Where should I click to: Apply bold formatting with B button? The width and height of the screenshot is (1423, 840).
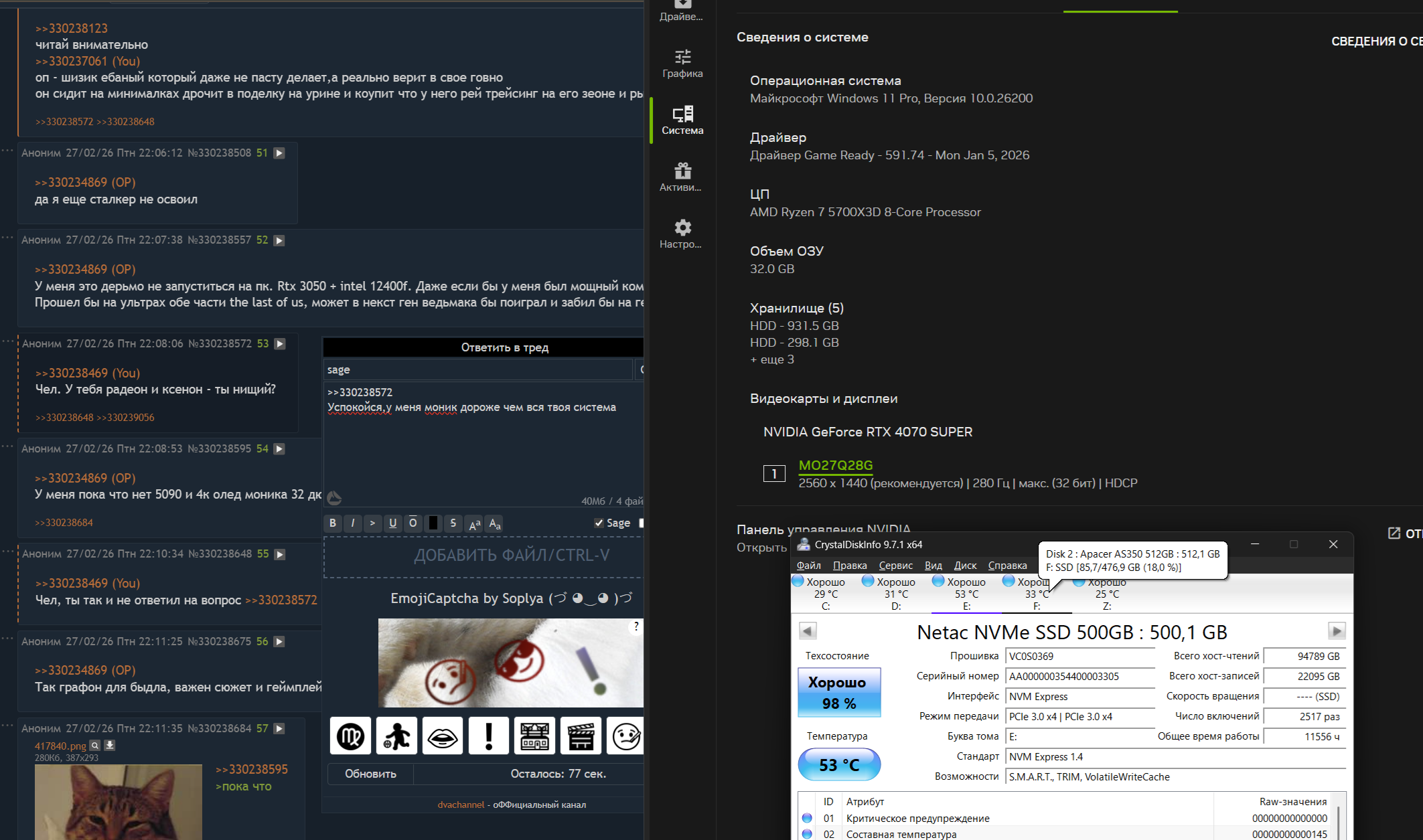coord(333,523)
